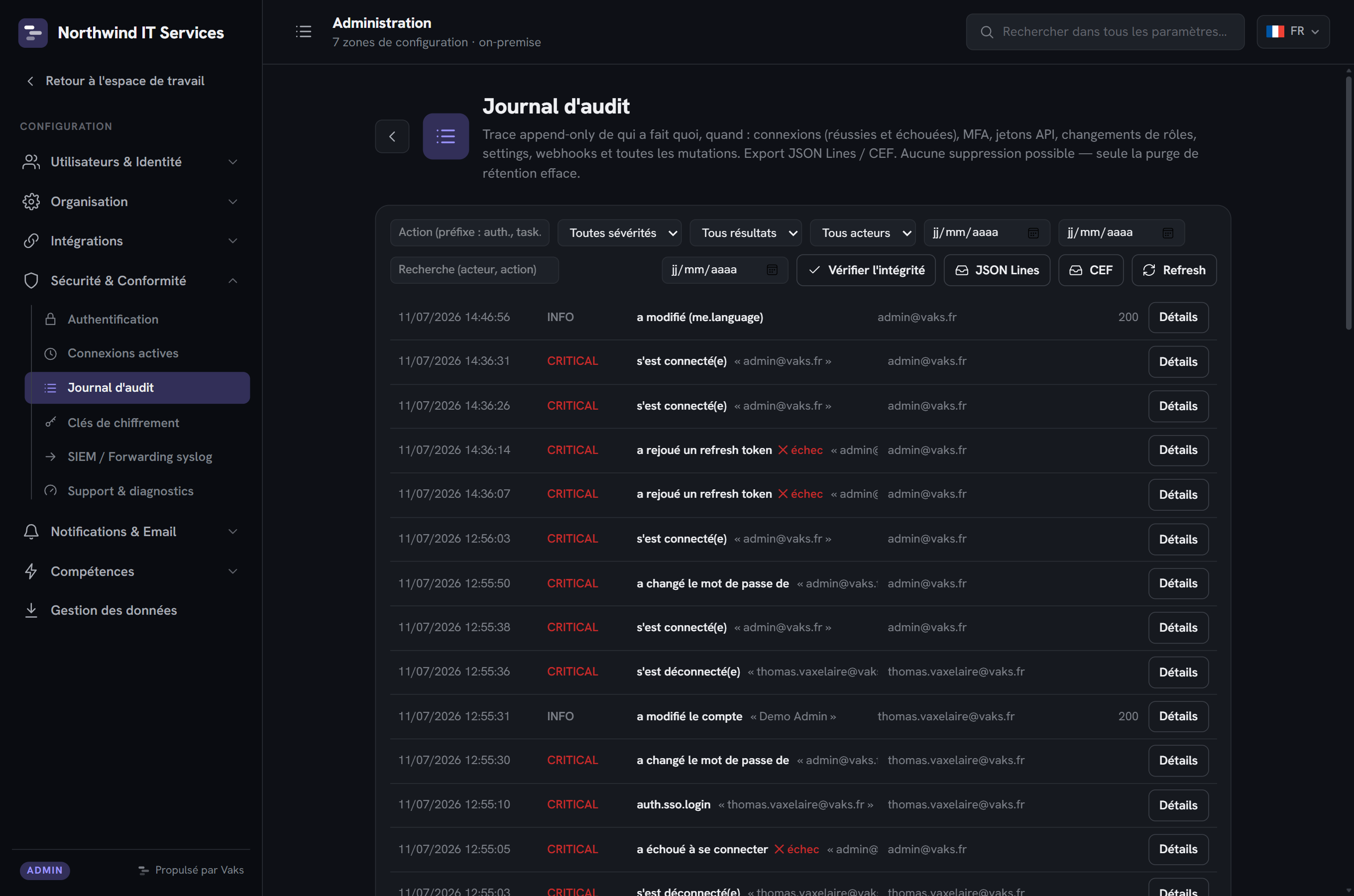This screenshot has height=896, width=1354.
Task: Click the back arrow button beside Journal d'audit title
Action: 392,136
